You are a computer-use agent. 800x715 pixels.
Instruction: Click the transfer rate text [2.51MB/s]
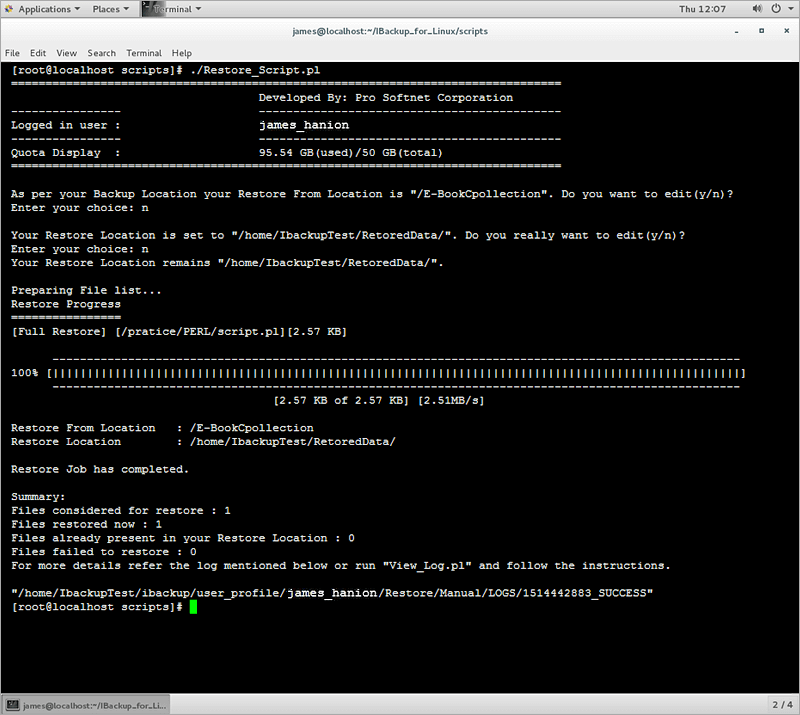point(451,401)
